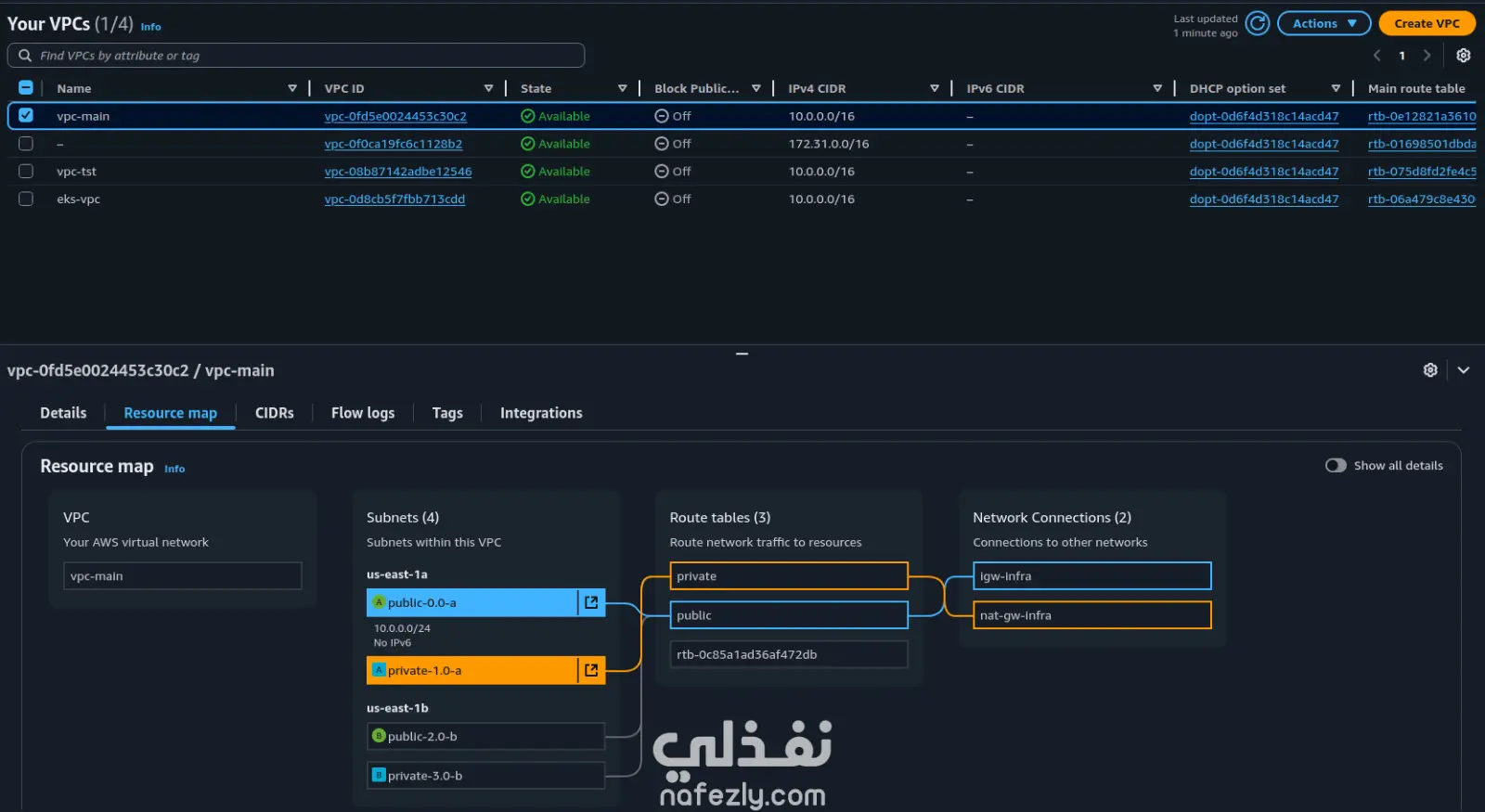Open Info link next to Resource map
1485x812 pixels.
[x=174, y=469]
